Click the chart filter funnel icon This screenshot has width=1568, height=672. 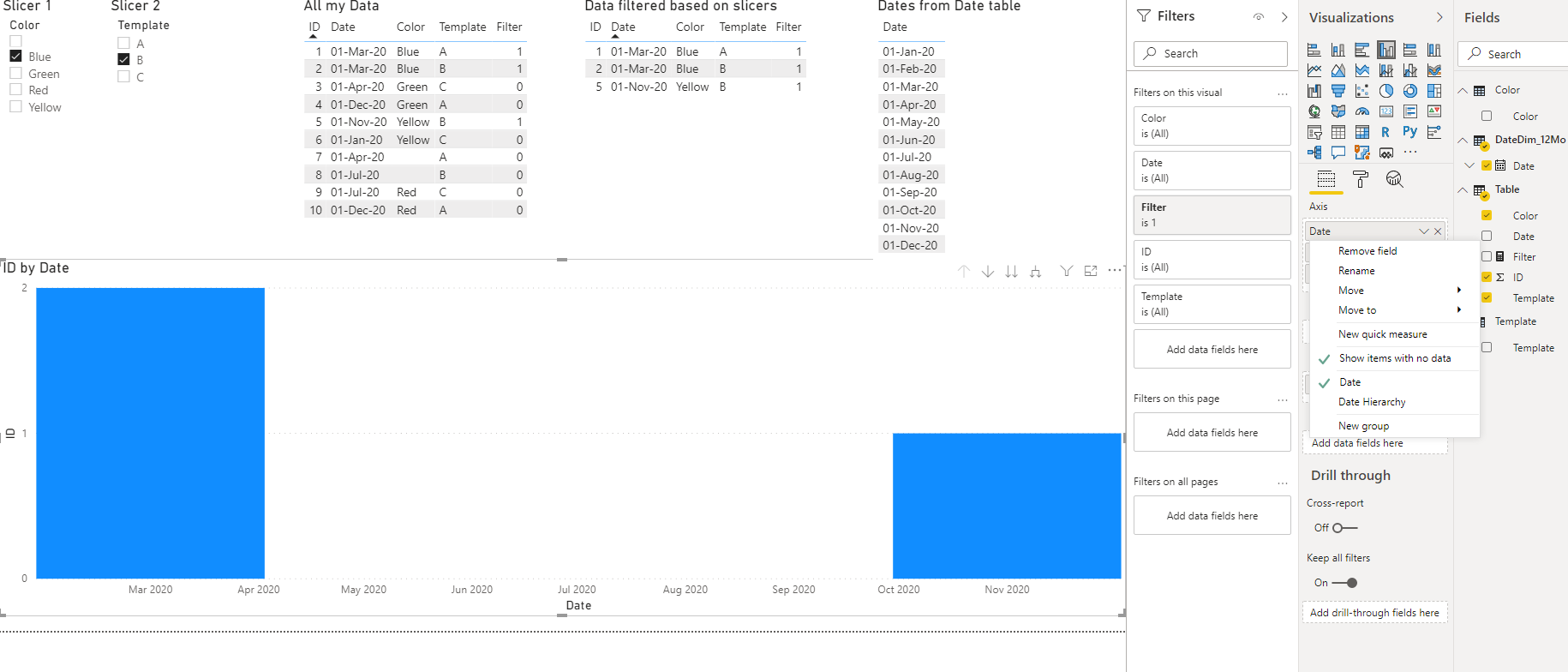tap(1067, 271)
